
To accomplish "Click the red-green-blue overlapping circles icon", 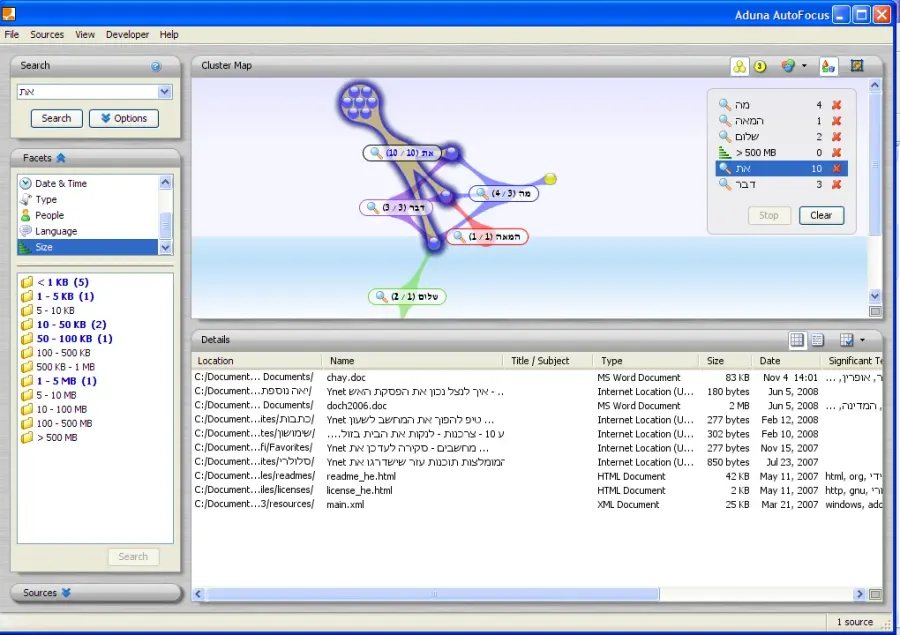I will coord(788,66).
